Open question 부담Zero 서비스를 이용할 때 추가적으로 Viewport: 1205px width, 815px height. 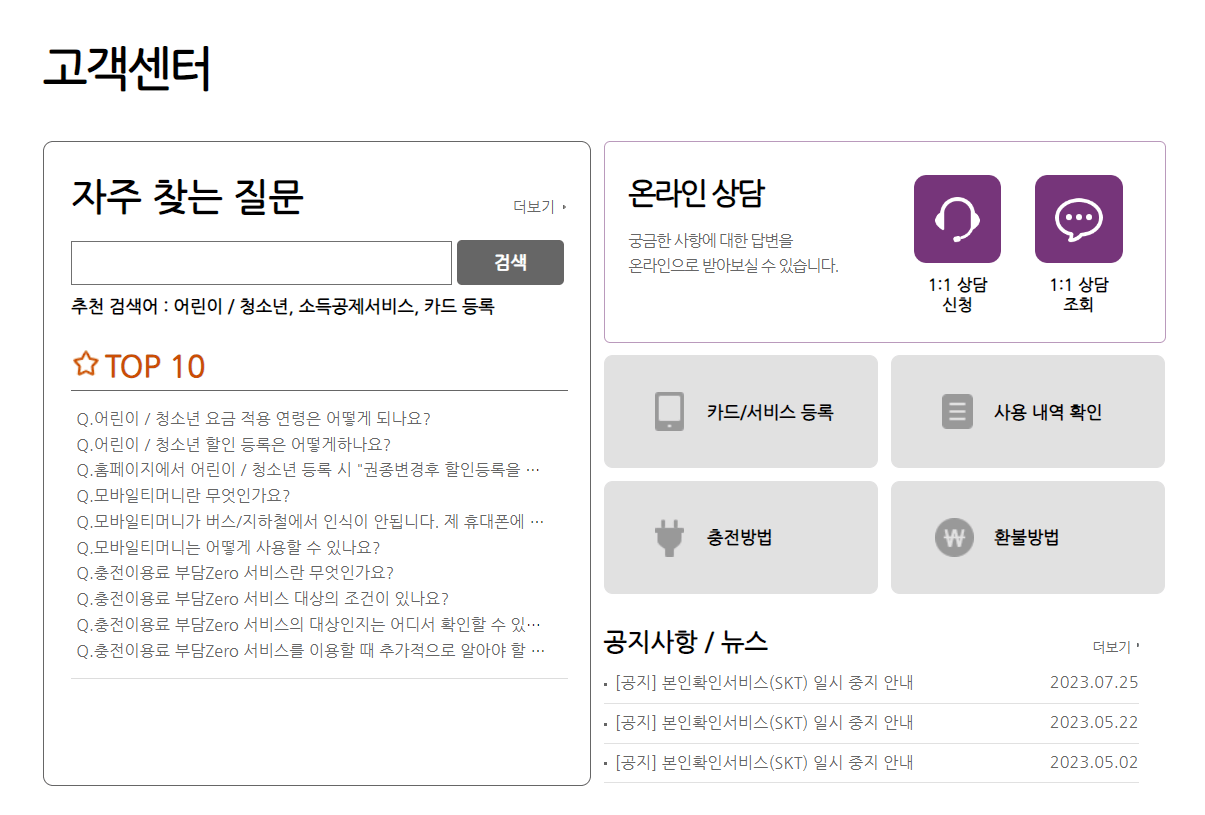point(310,652)
